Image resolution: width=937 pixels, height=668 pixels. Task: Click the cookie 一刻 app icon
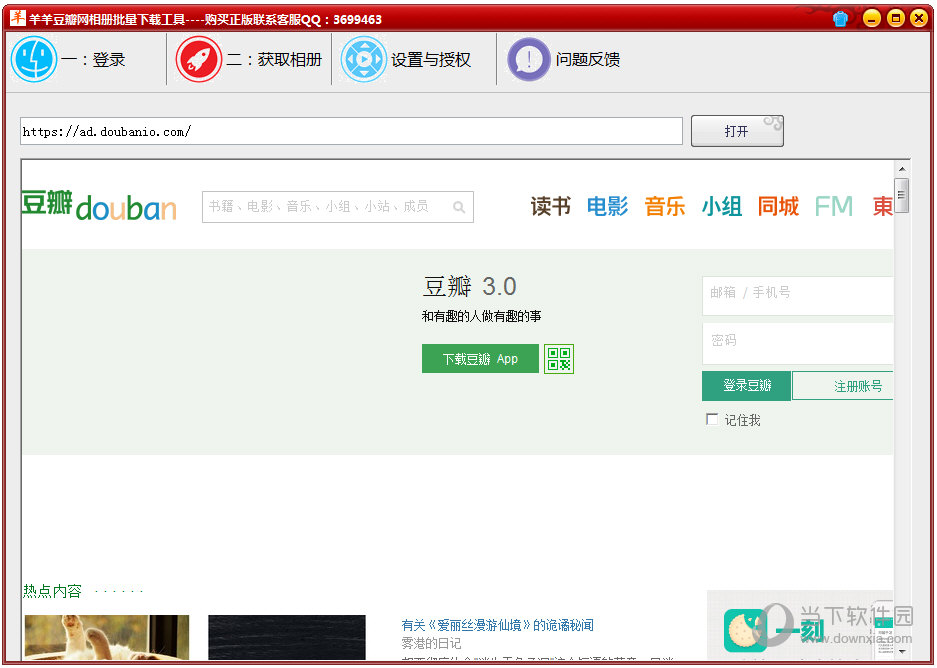coord(745,630)
